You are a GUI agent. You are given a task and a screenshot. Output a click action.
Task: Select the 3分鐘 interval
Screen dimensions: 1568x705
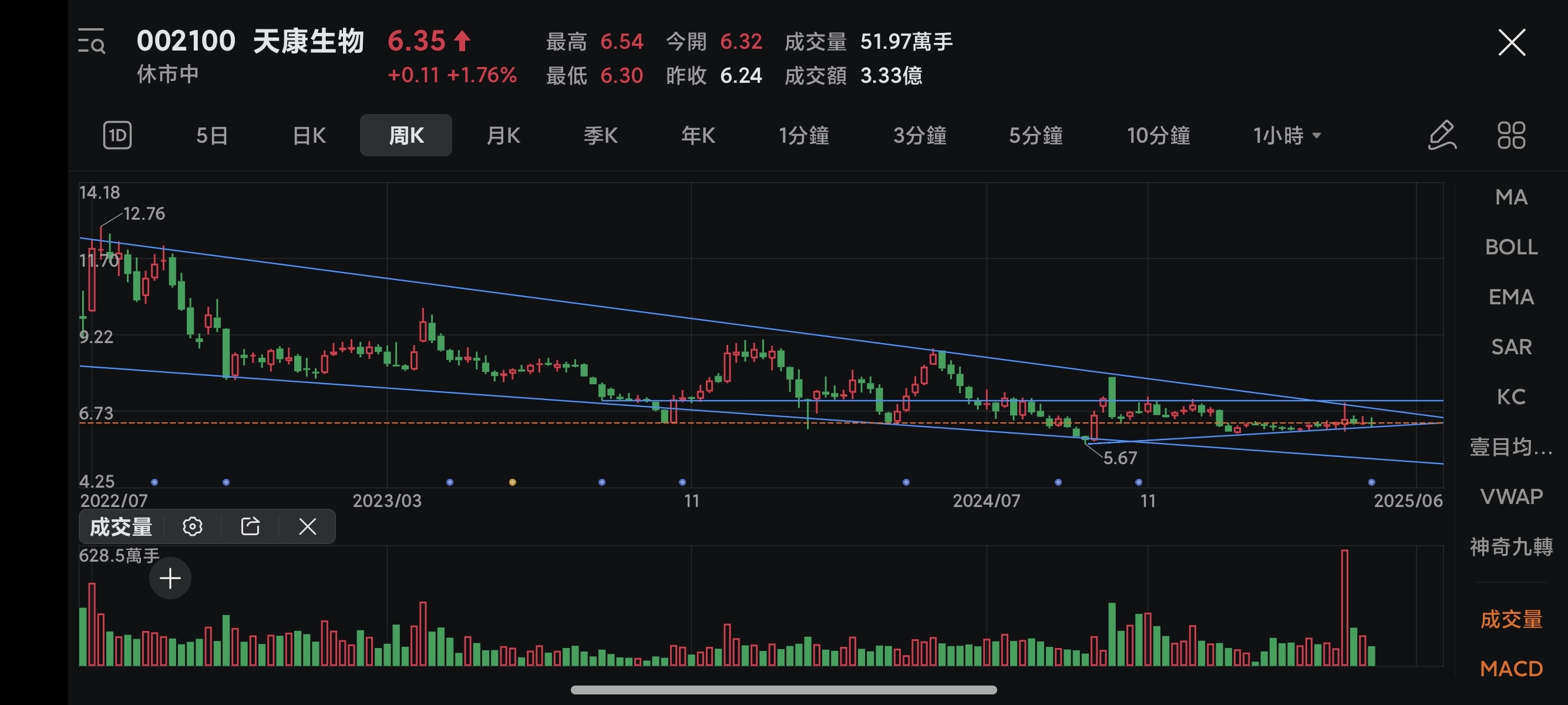(x=920, y=135)
